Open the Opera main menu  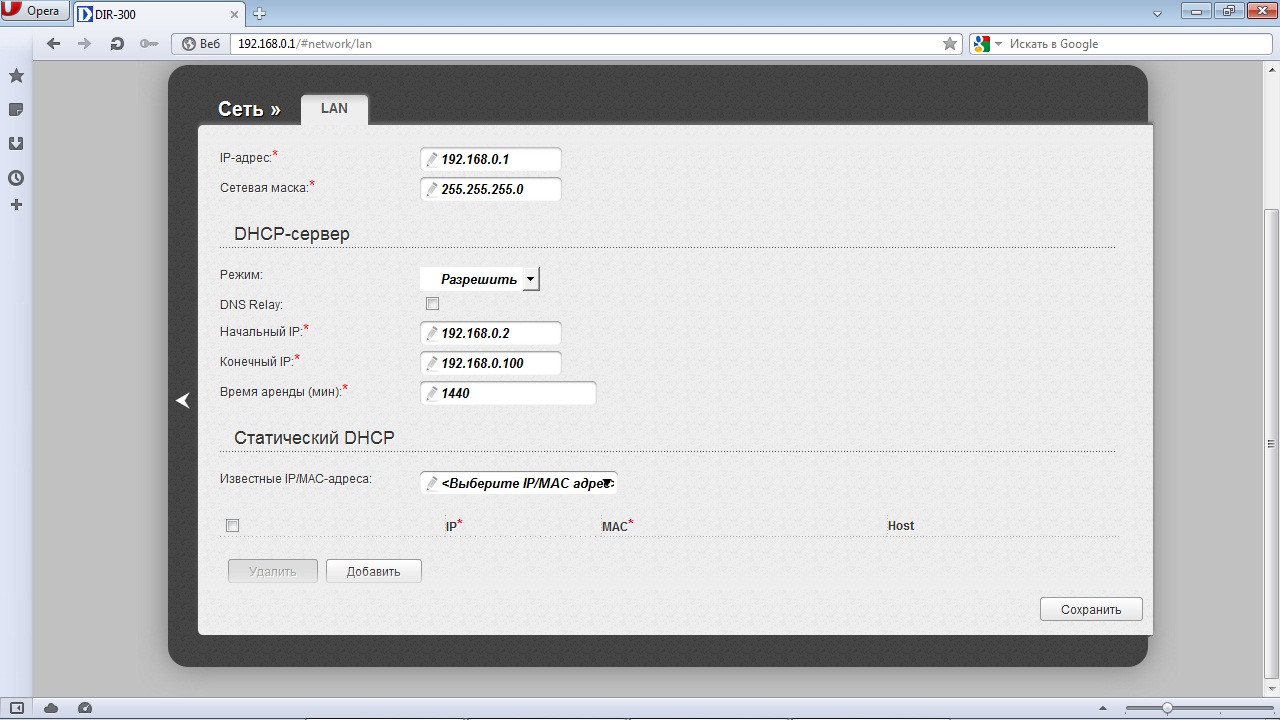point(35,11)
